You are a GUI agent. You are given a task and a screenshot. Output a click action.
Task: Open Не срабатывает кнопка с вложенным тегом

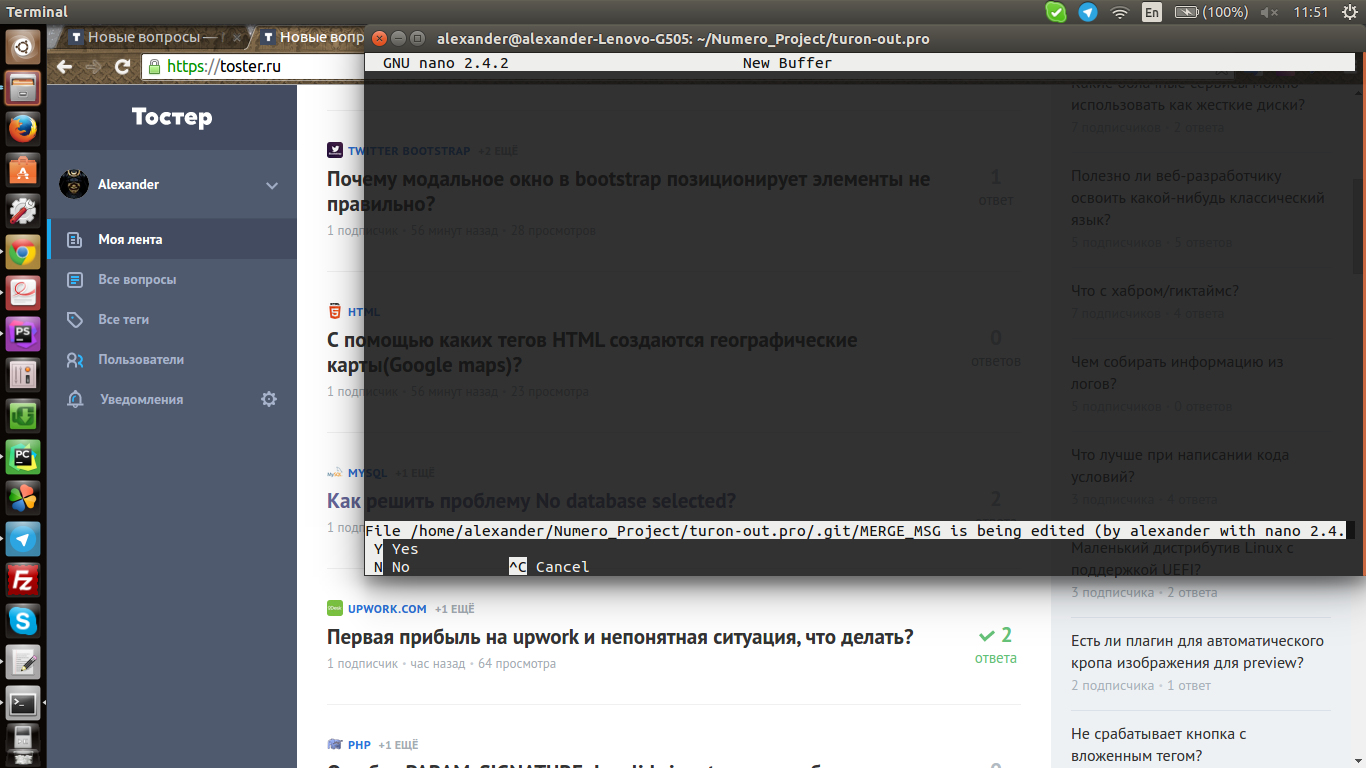[1159, 745]
